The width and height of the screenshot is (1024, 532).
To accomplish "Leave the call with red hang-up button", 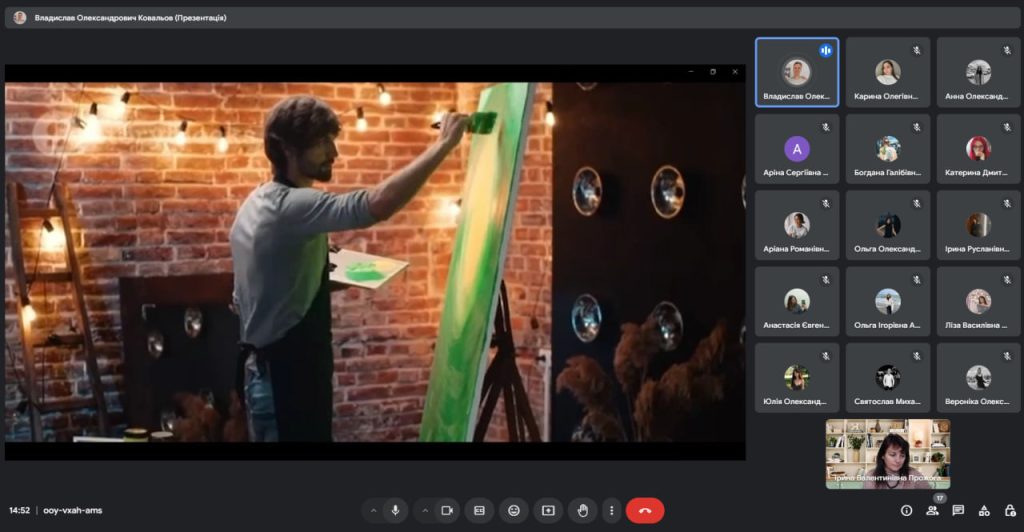I will click(x=645, y=510).
